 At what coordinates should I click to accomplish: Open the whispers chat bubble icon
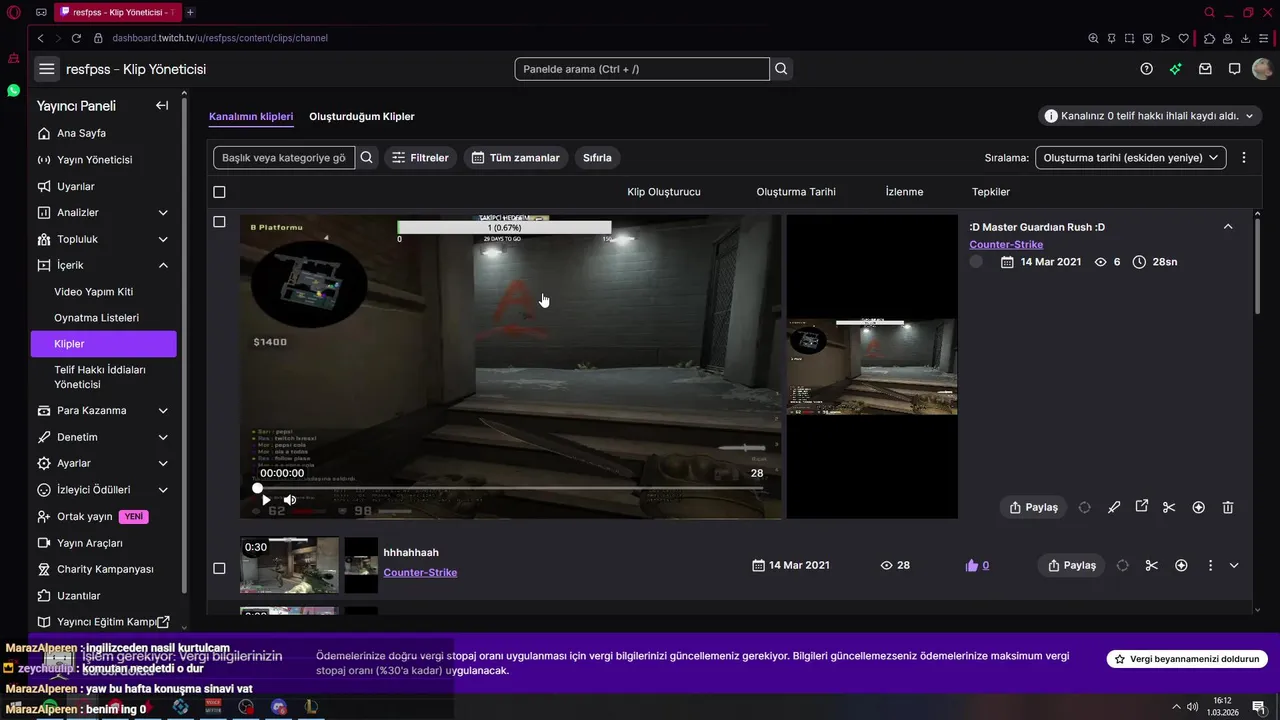point(1235,69)
